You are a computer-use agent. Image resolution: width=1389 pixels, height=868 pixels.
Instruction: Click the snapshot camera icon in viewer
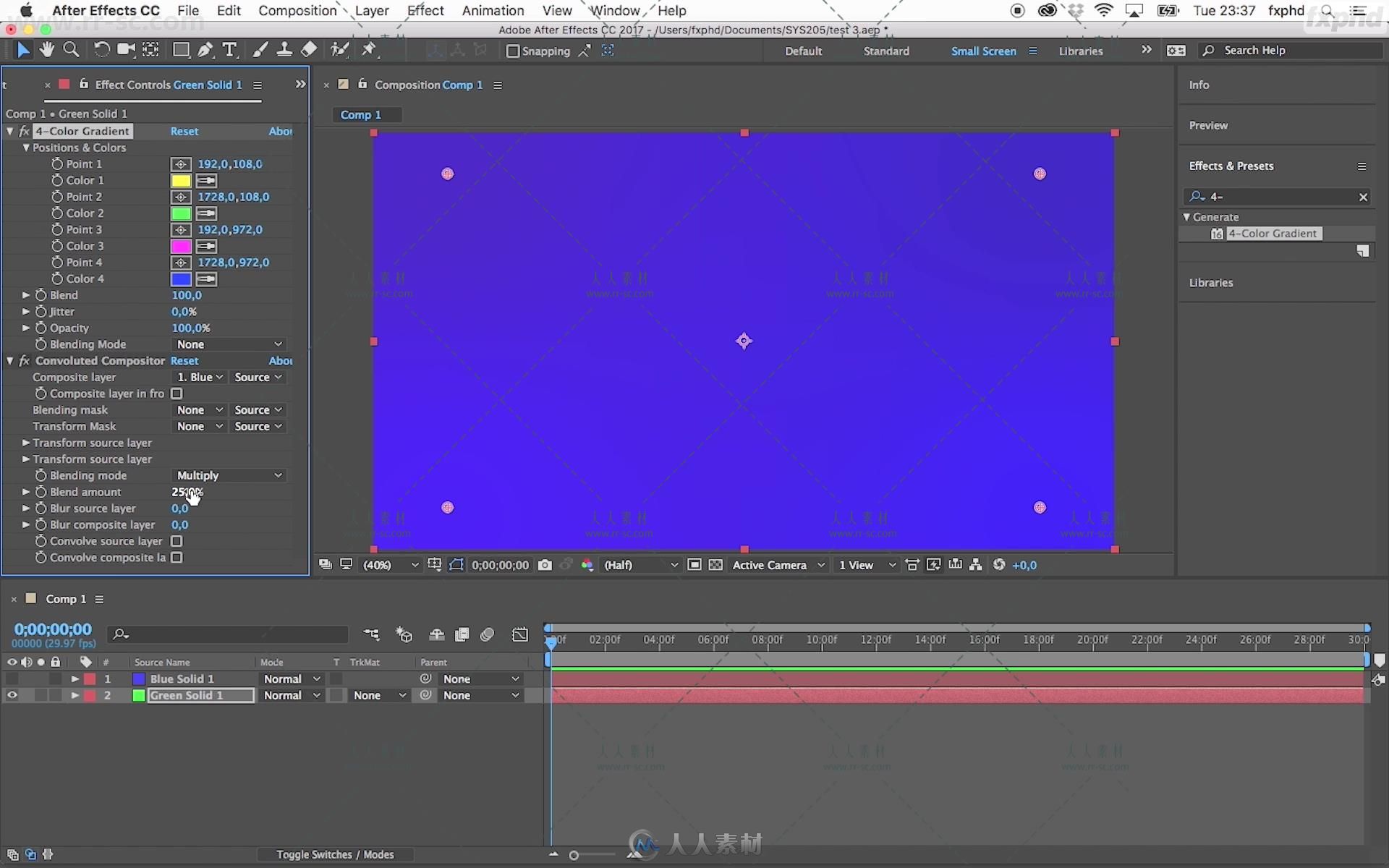point(545,565)
